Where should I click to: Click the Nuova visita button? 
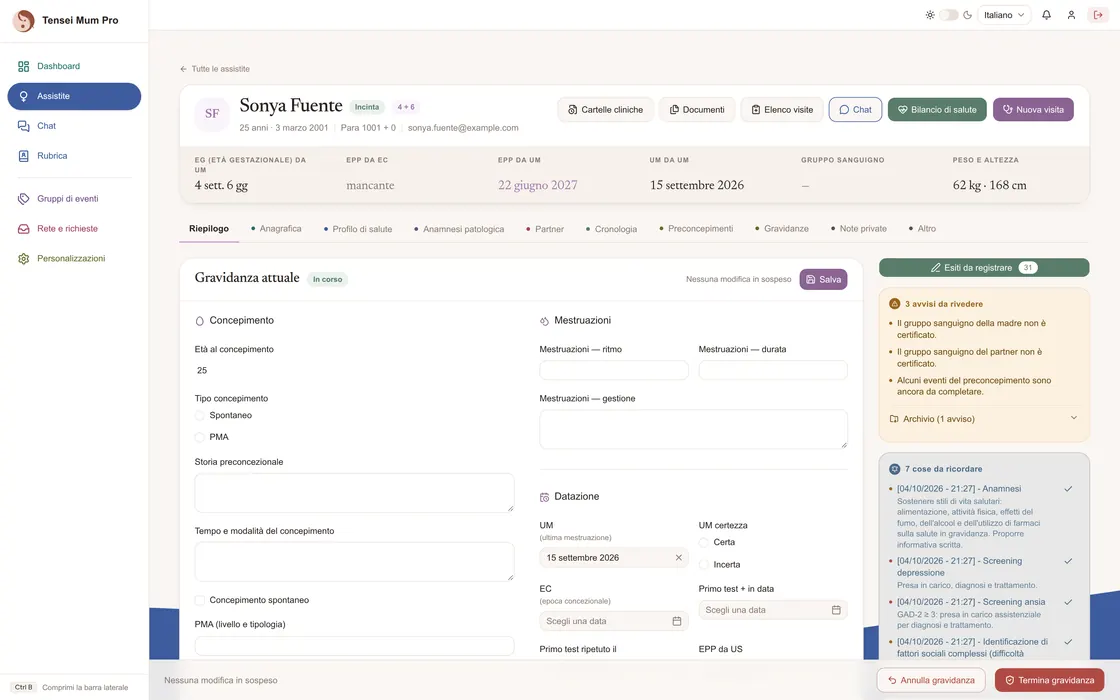click(1033, 110)
